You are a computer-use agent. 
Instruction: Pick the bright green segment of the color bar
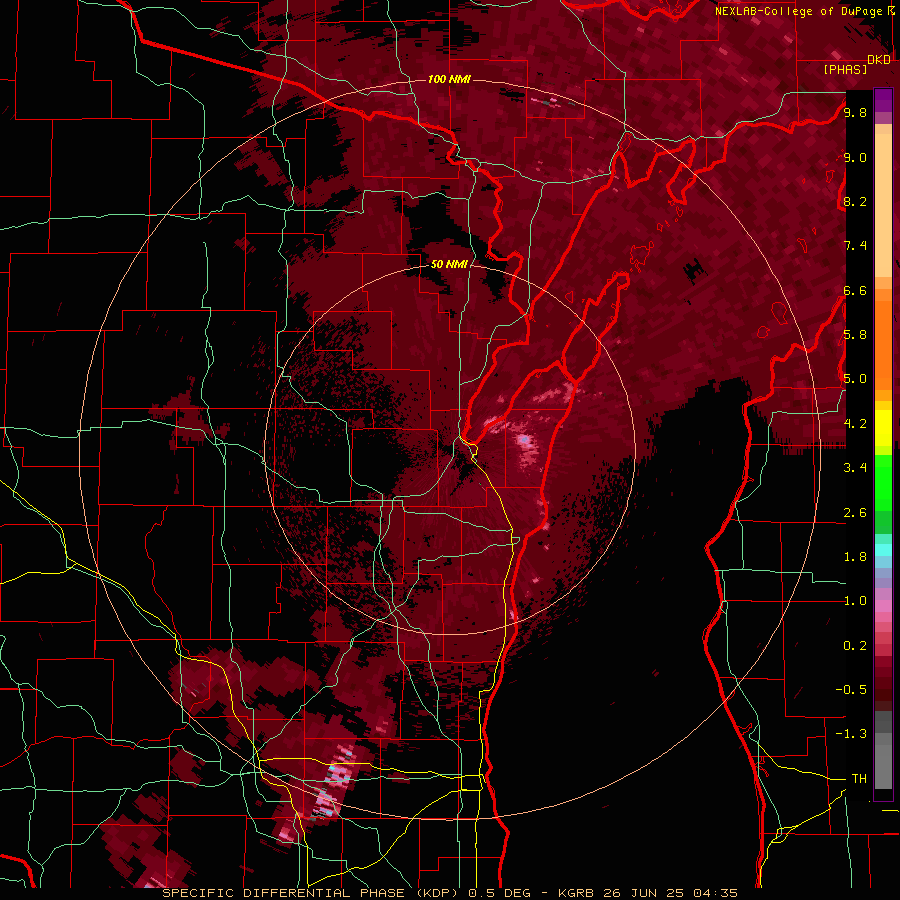pyautogui.click(x=883, y=484)
